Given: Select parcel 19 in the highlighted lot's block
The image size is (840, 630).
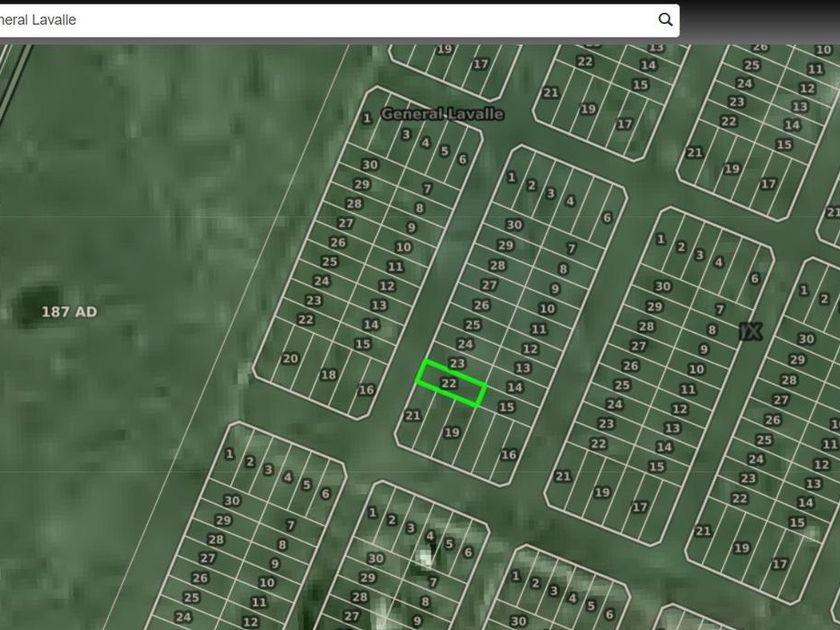Looking at the screenshot, I should pos(452,432).
